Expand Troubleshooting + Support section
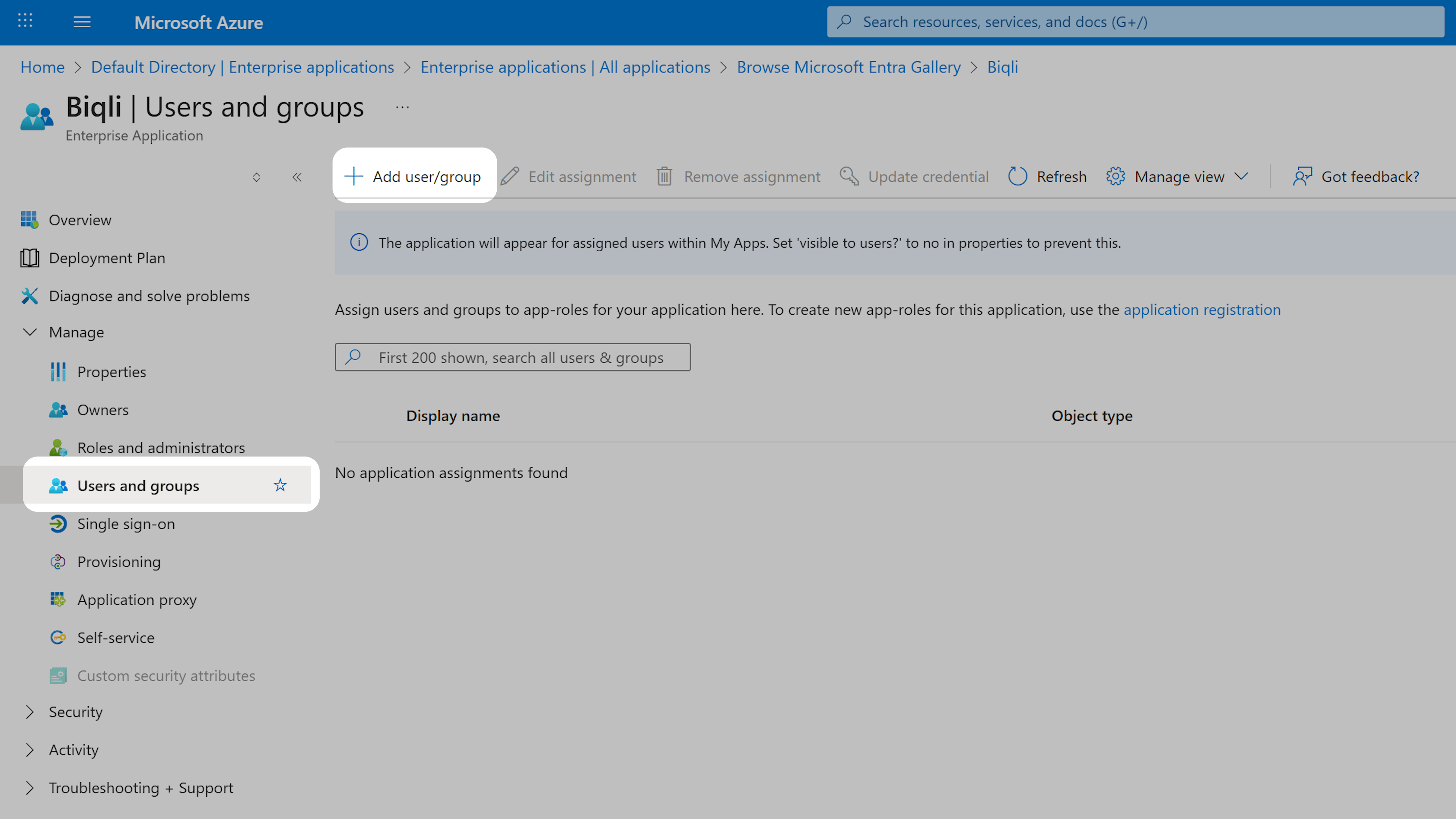Image resolution: width=1456 pixels, height=819 pixels. (30, 788)
